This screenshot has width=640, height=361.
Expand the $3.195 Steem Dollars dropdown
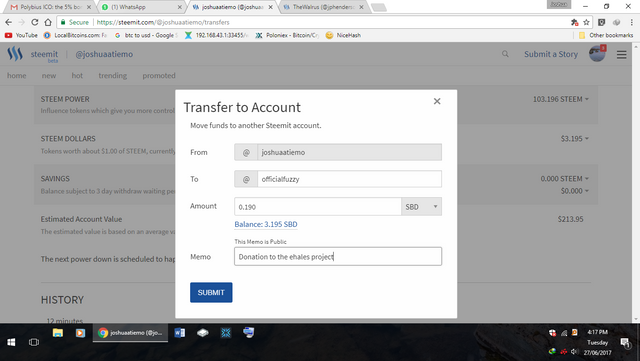tap(575, 139)
